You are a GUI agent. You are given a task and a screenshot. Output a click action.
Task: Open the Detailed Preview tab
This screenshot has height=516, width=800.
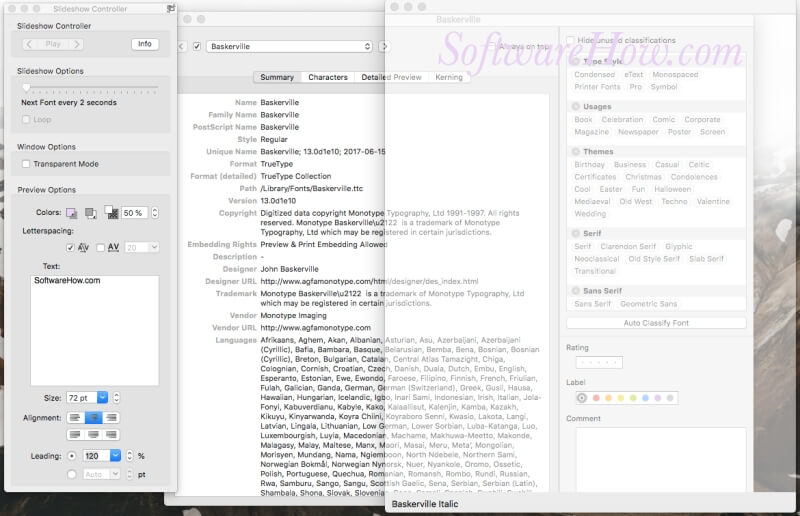pos(391,78)
